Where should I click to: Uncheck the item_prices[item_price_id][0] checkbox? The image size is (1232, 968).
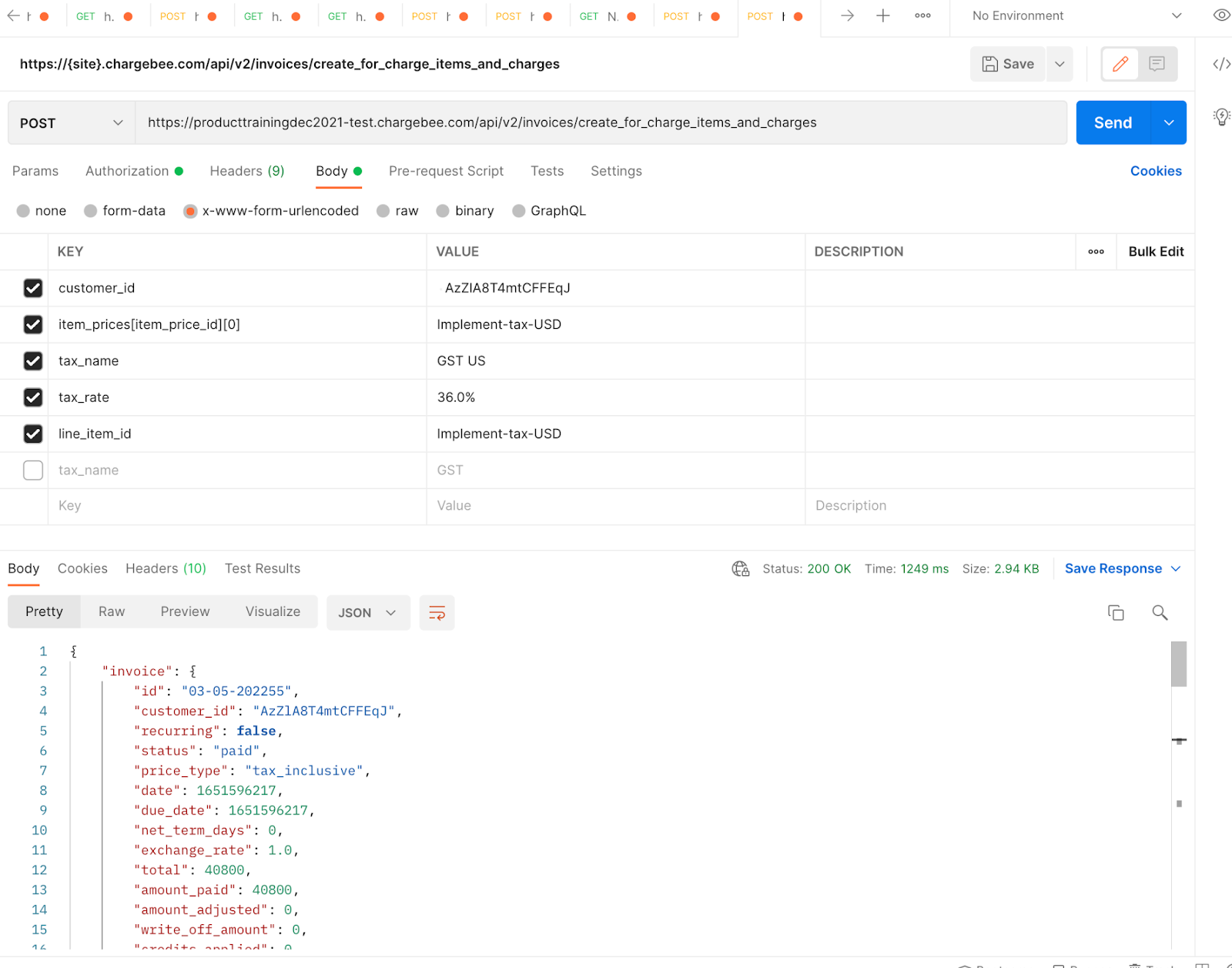(x=33, y=324)
